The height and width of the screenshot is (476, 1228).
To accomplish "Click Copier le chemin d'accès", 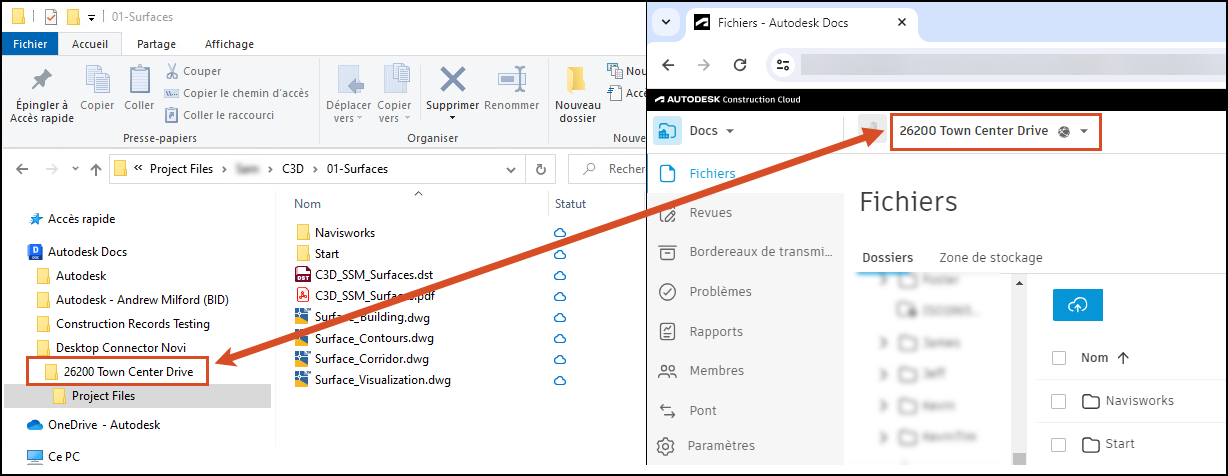I will coord(237,93).
